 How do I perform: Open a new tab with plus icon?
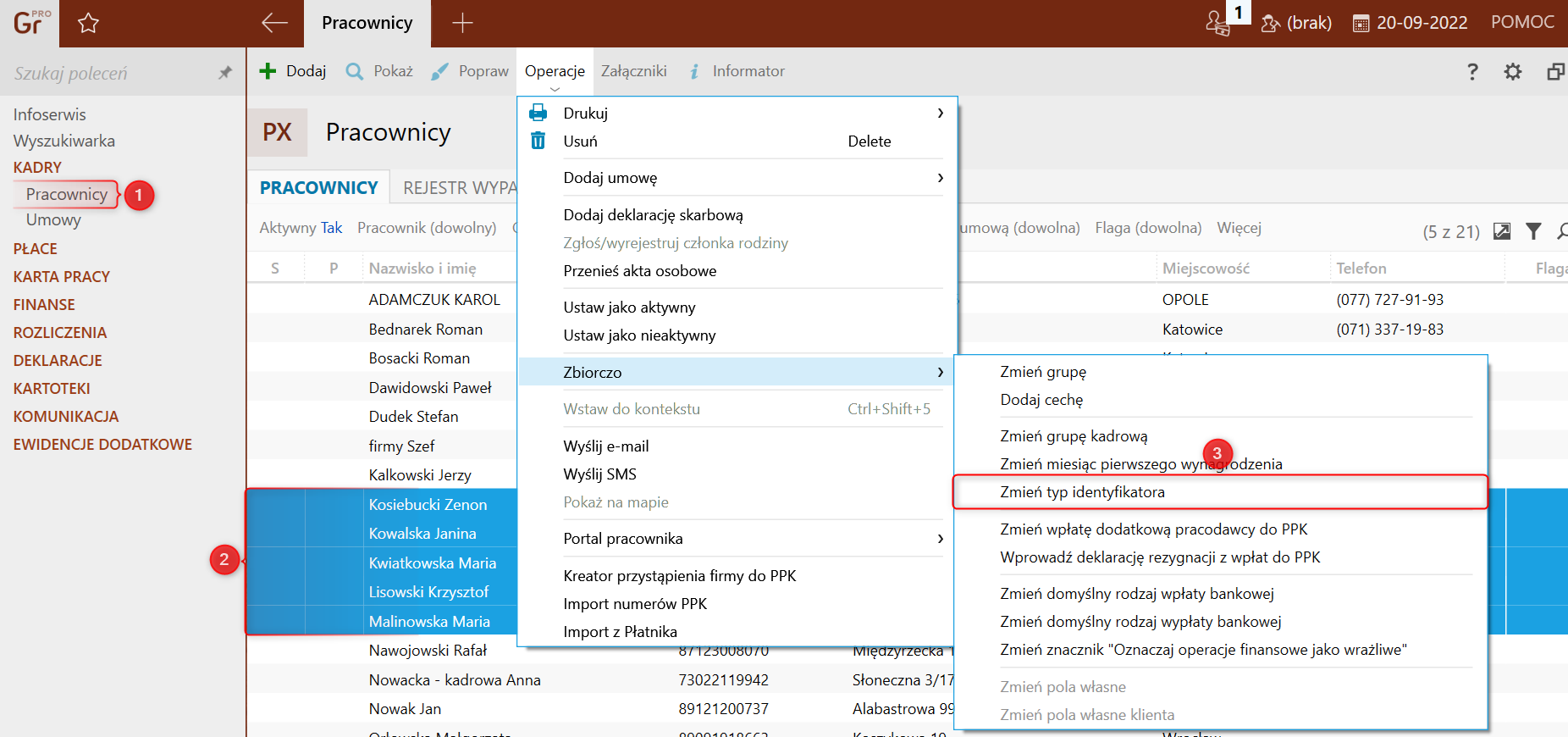[x=462, y=23]
